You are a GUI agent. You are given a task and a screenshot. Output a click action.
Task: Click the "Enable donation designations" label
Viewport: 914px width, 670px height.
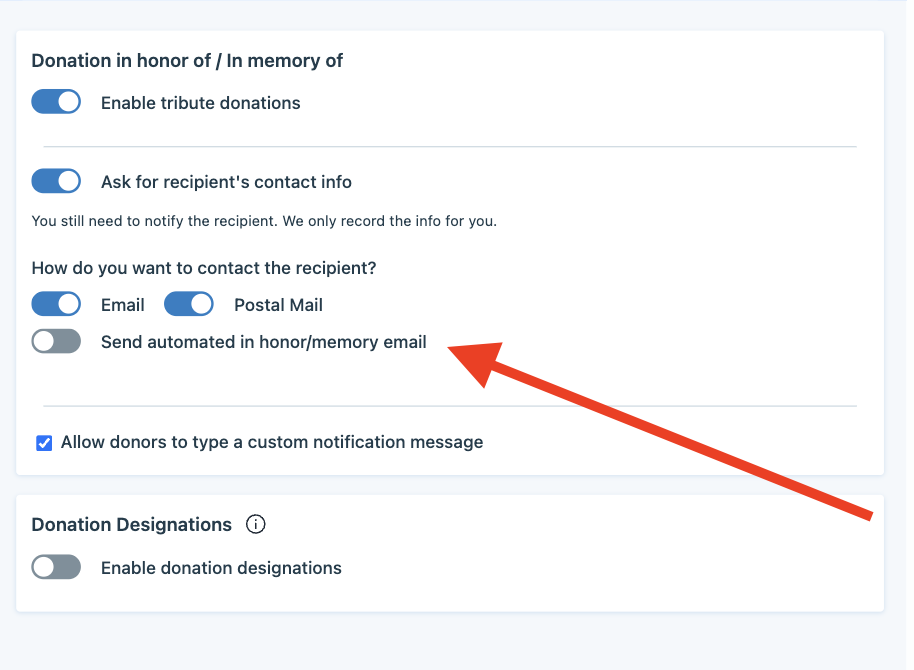coord(221,568)
